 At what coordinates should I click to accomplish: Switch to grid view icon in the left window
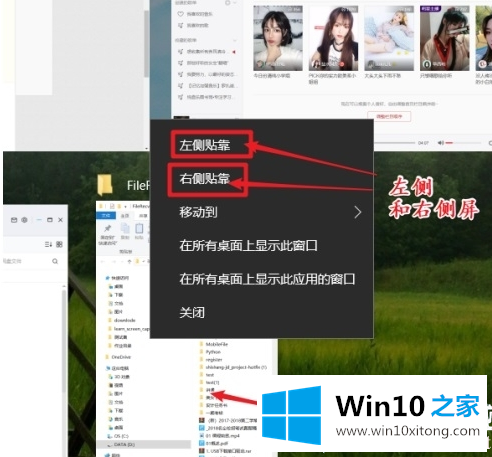pos(59,244)
